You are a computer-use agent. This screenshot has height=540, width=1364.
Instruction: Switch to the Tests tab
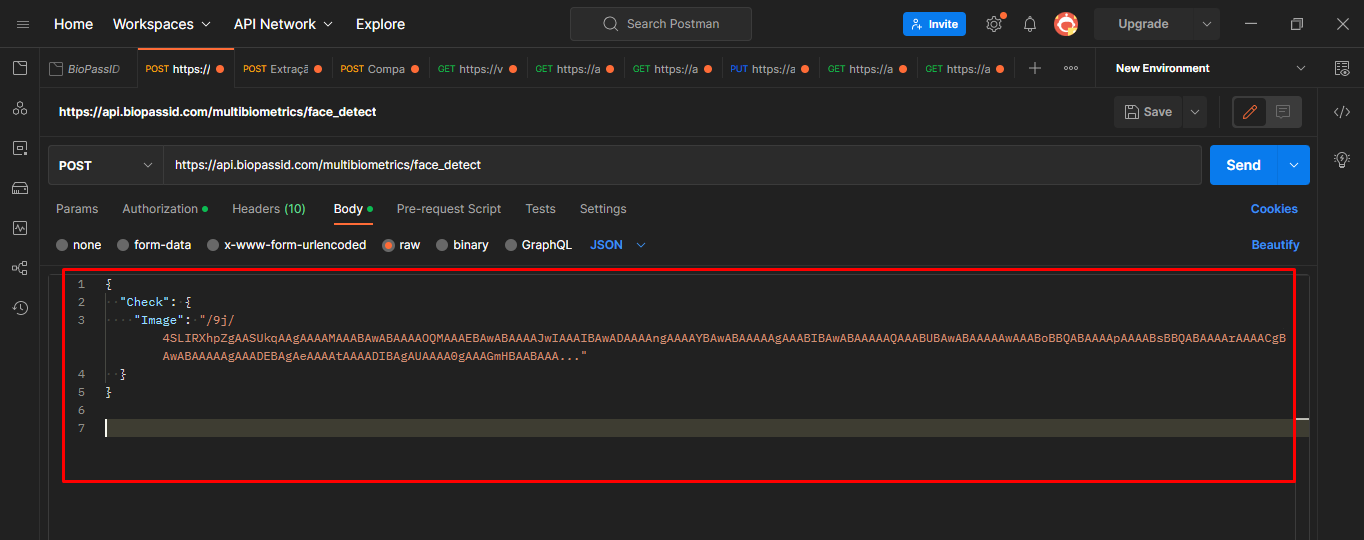(540, 209)
